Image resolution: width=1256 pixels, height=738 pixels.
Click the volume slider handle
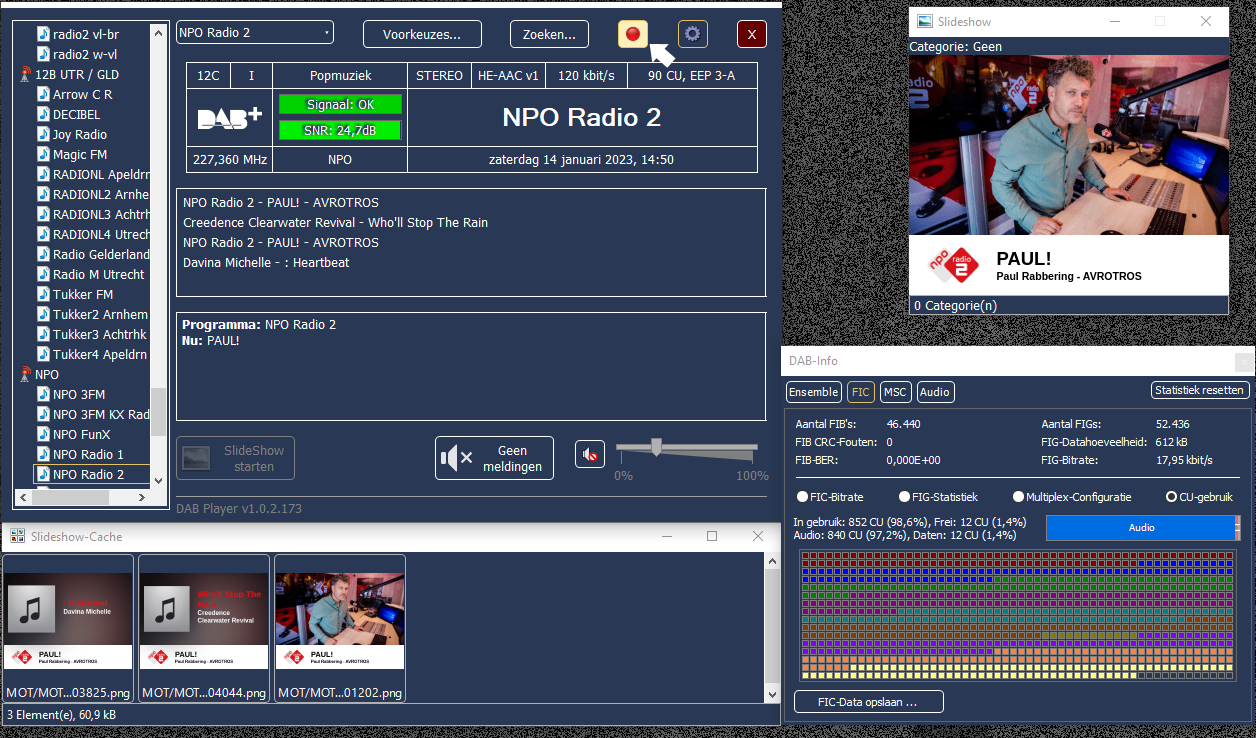point(656,447)
